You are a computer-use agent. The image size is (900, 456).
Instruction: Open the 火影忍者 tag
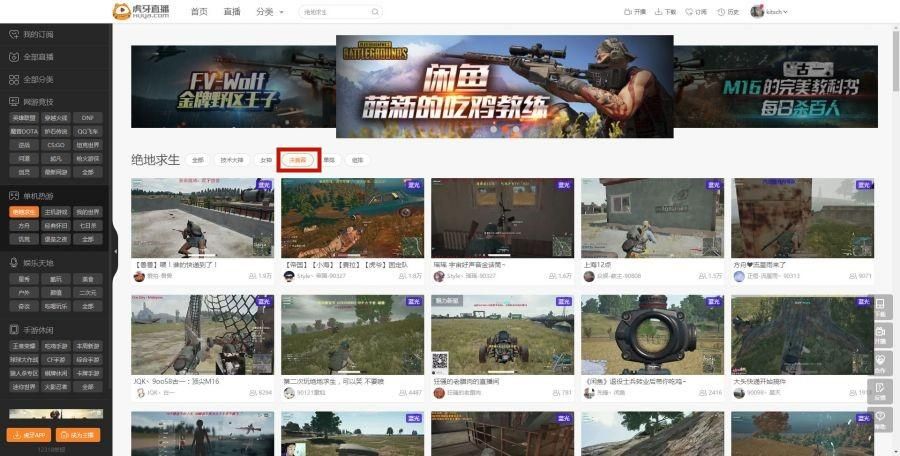tap(56, 387)
